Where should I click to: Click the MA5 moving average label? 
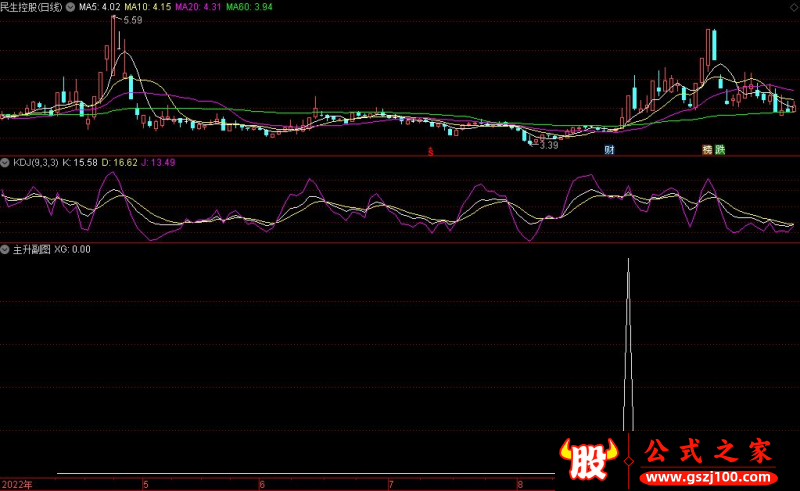(x=100, y=6)
